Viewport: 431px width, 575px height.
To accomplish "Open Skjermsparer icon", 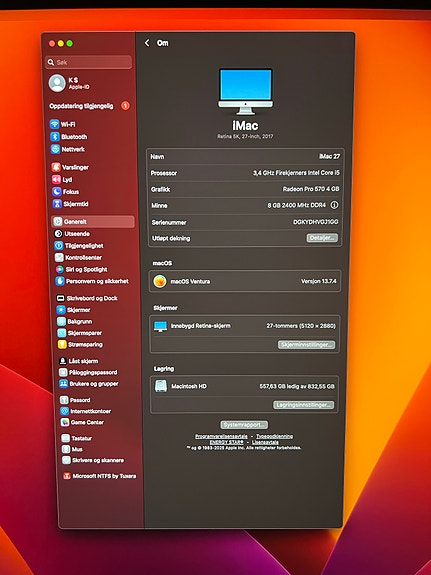I will pyautogui.click(x=62, y=333).
